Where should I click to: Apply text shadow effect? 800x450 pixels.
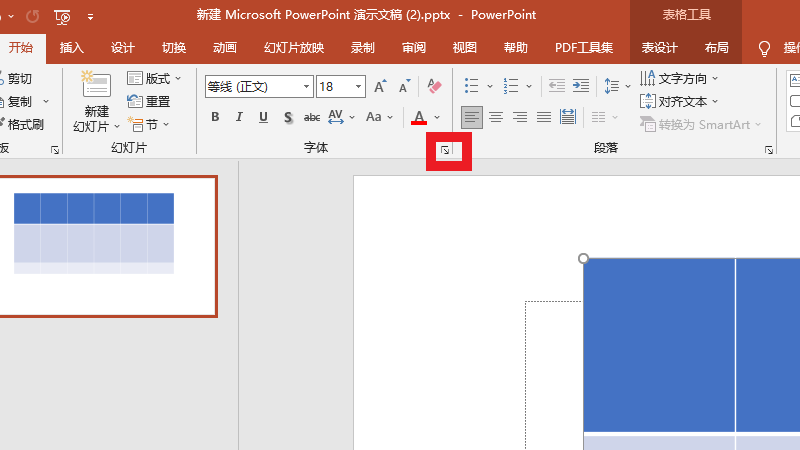coord(288,117)
